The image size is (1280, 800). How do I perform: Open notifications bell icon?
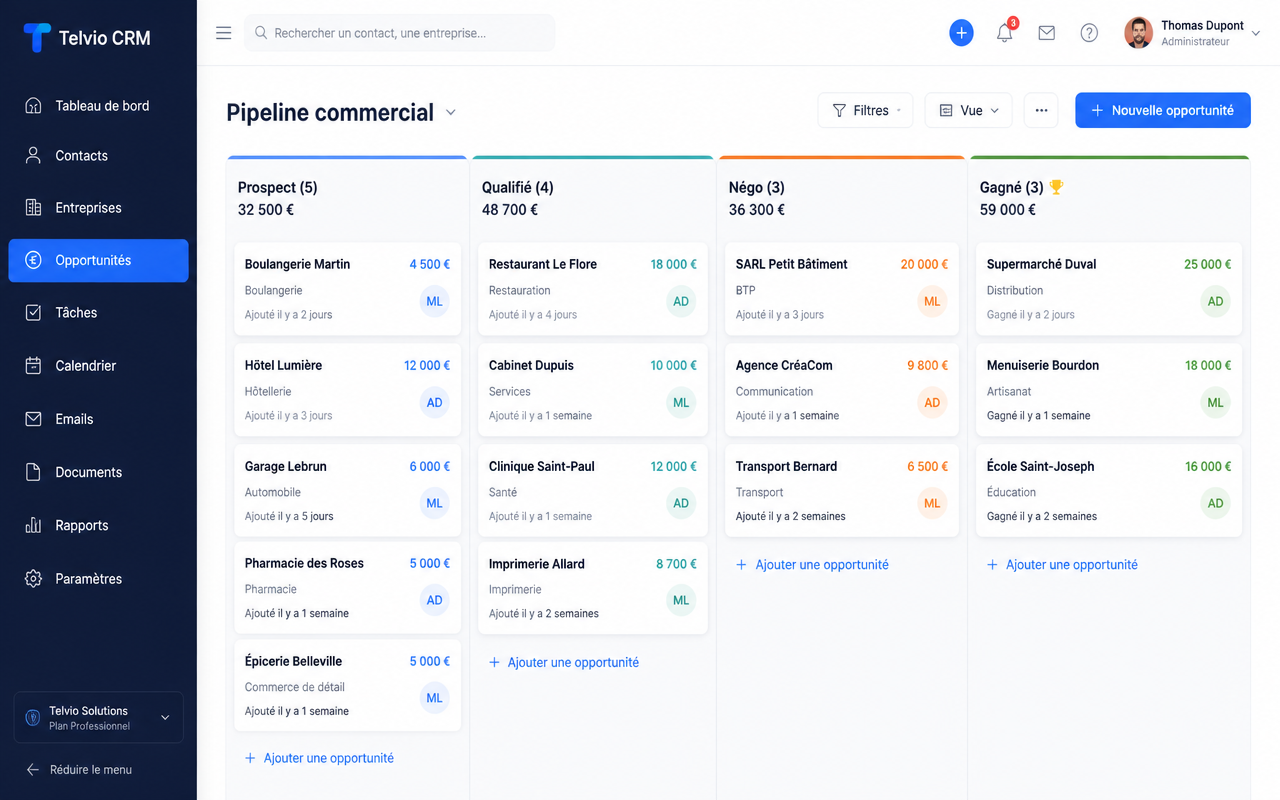[1005, 33]
